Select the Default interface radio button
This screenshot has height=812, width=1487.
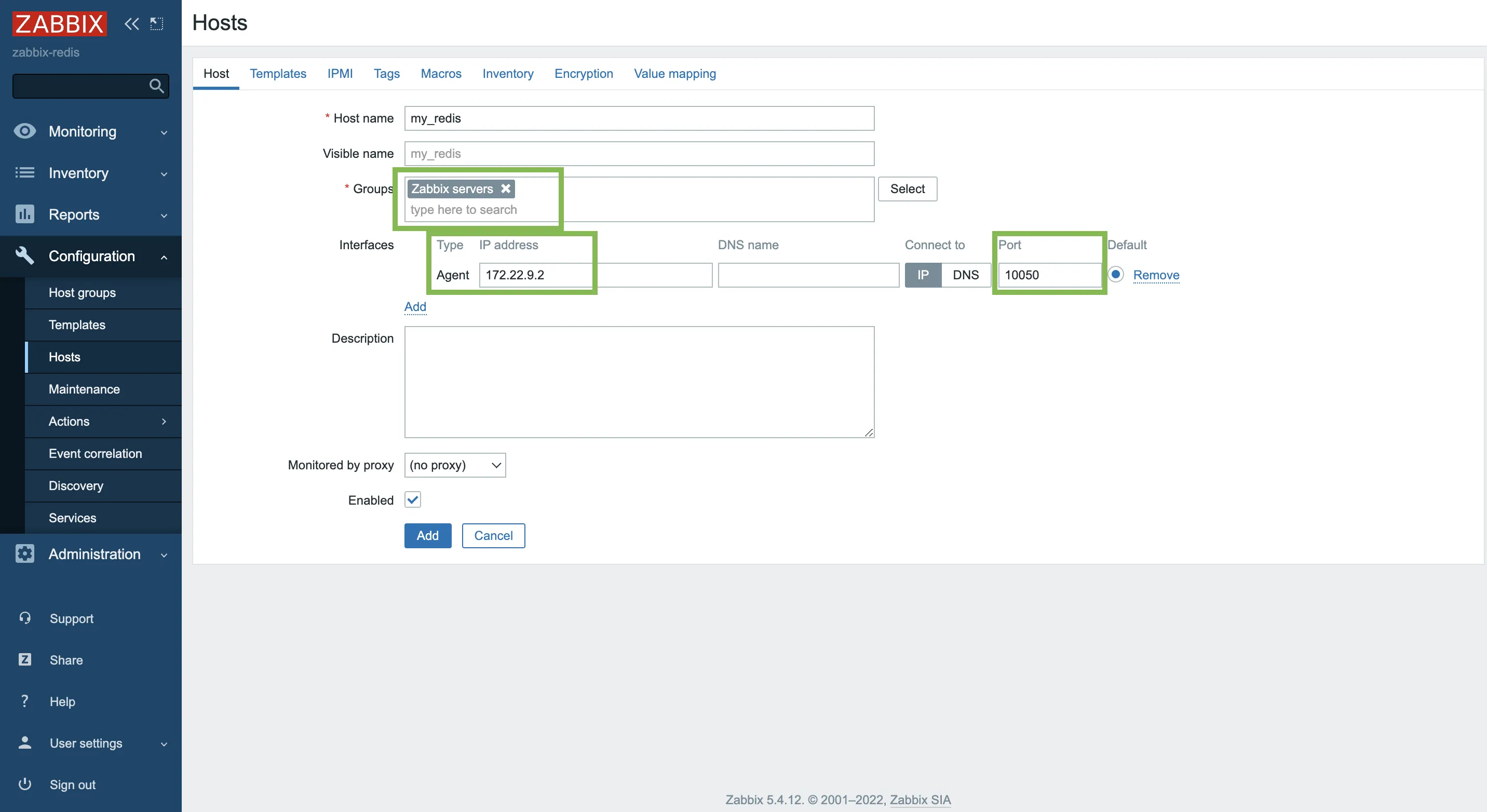coord(1116,274)
